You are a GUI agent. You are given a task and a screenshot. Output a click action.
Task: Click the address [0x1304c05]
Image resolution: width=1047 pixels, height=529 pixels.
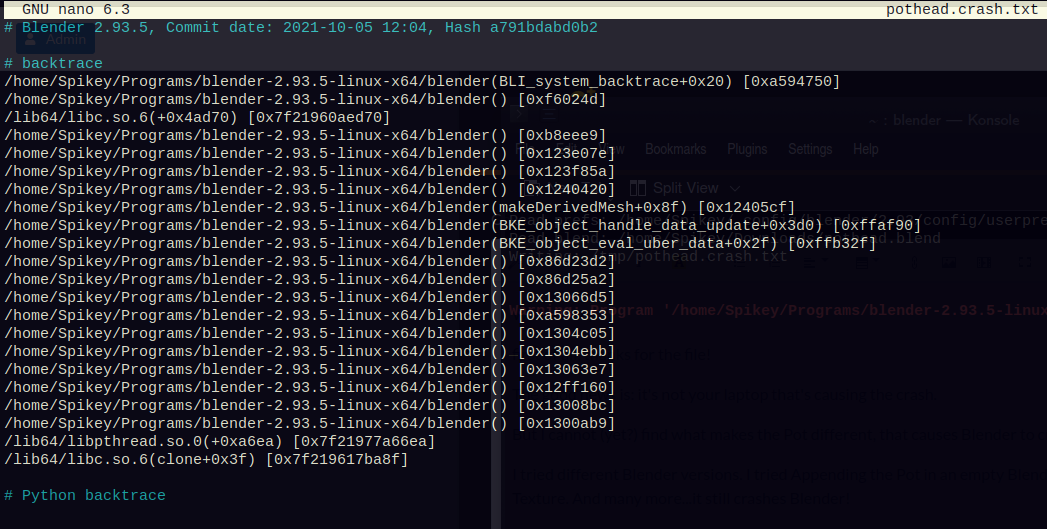coord(566,334)
